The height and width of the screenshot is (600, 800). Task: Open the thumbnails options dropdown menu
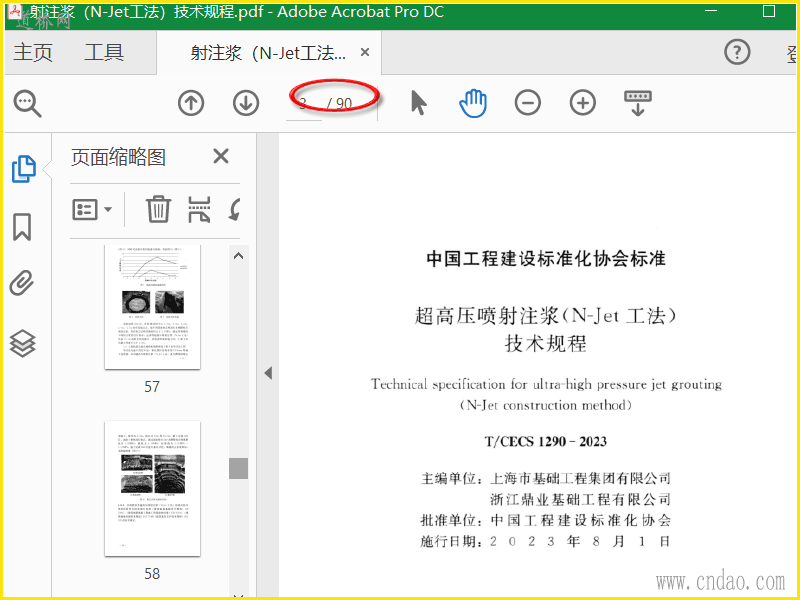[92, 209]
